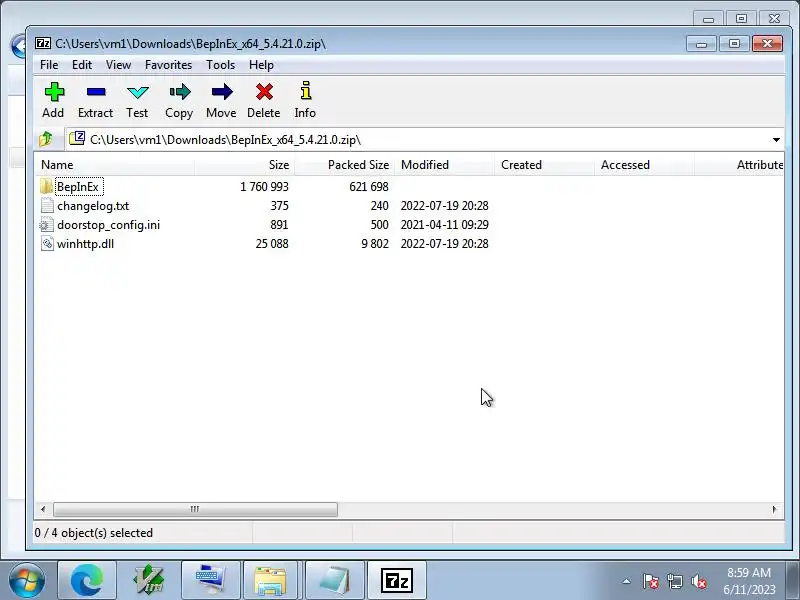Sort by the Accessed column header

pyautogui.click(x=645, y=165)
